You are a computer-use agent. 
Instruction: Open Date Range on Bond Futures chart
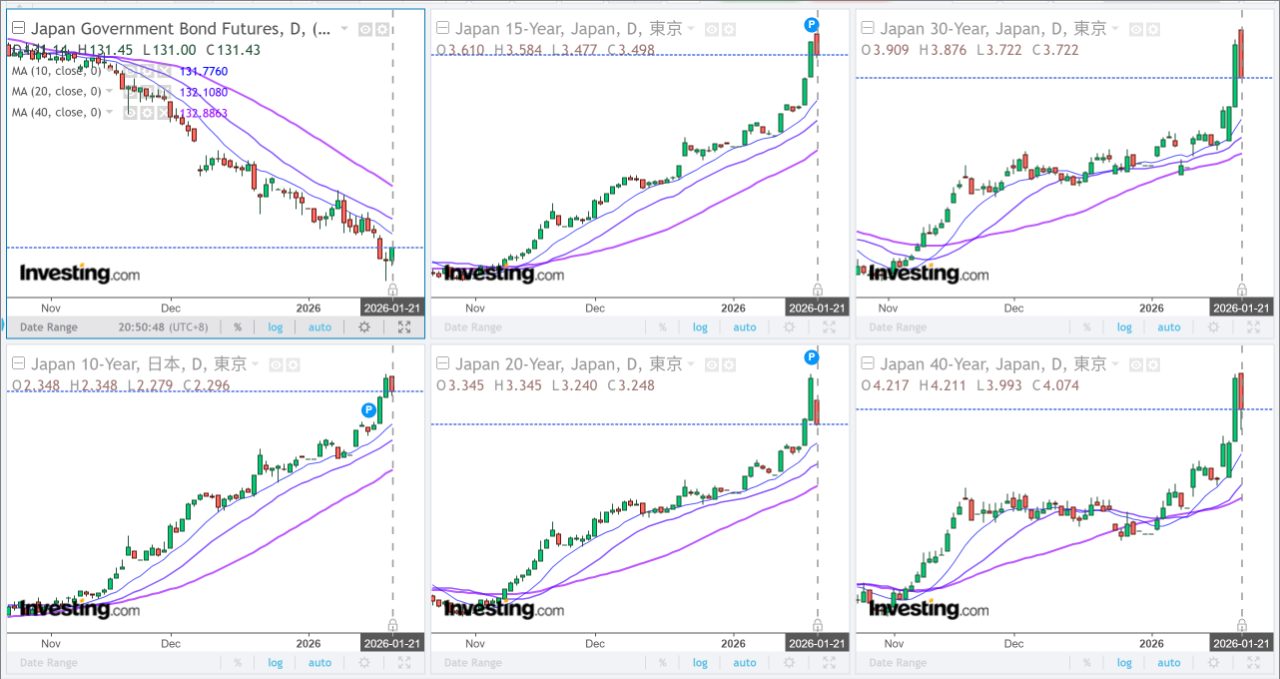coord(49,327)
